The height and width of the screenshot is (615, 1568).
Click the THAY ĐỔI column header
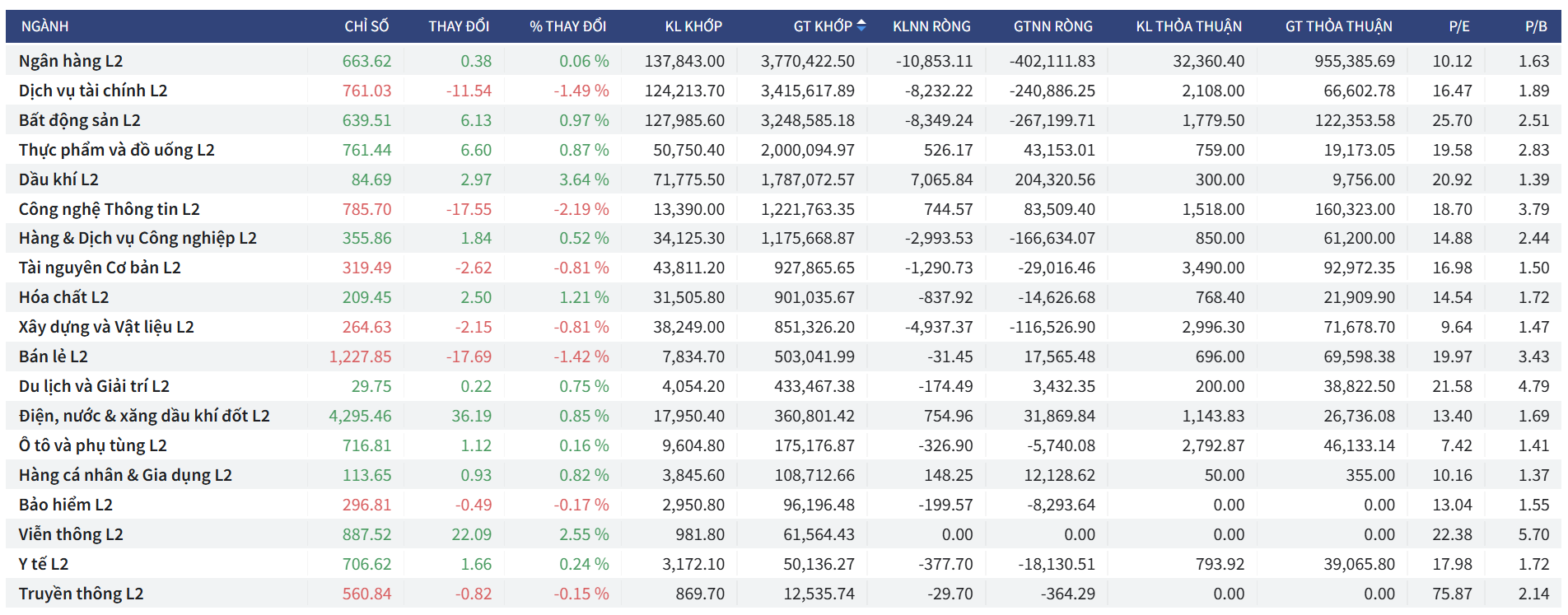tap(458, 26)
